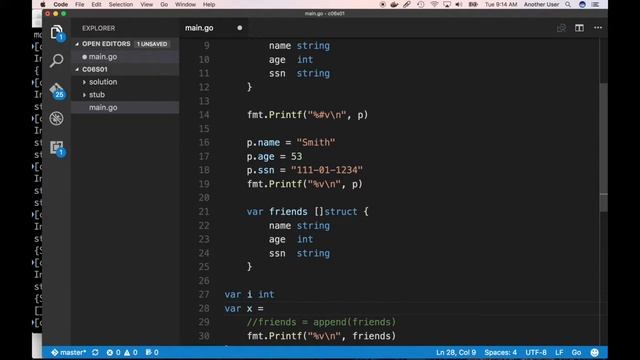Open the View menu
The image size is (640, 360).
point(147,4)
